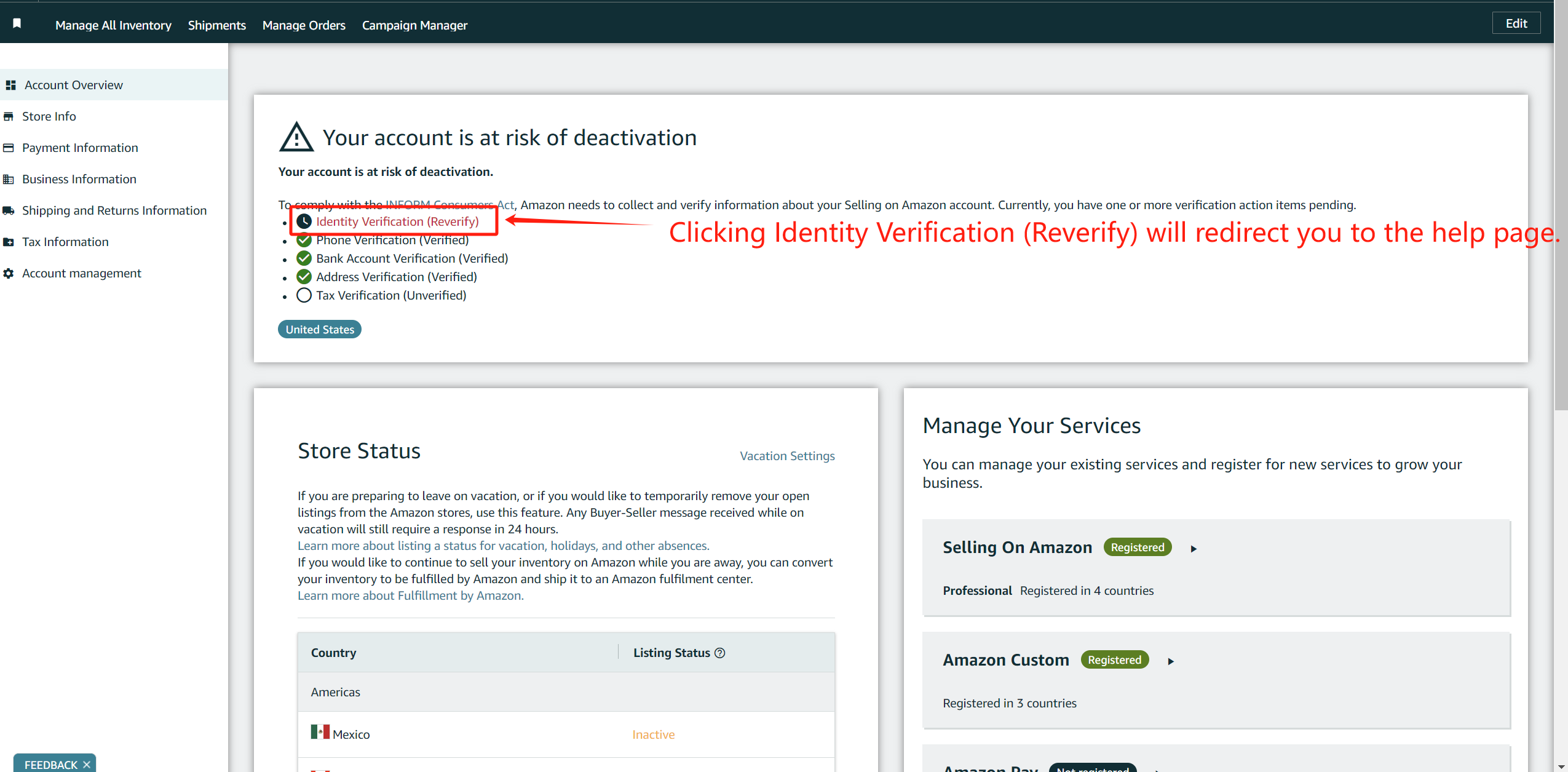The width and height of the screenshot is (1568, 772).
Task: Select Account Overview in sidebar
Action: [114, 85]
